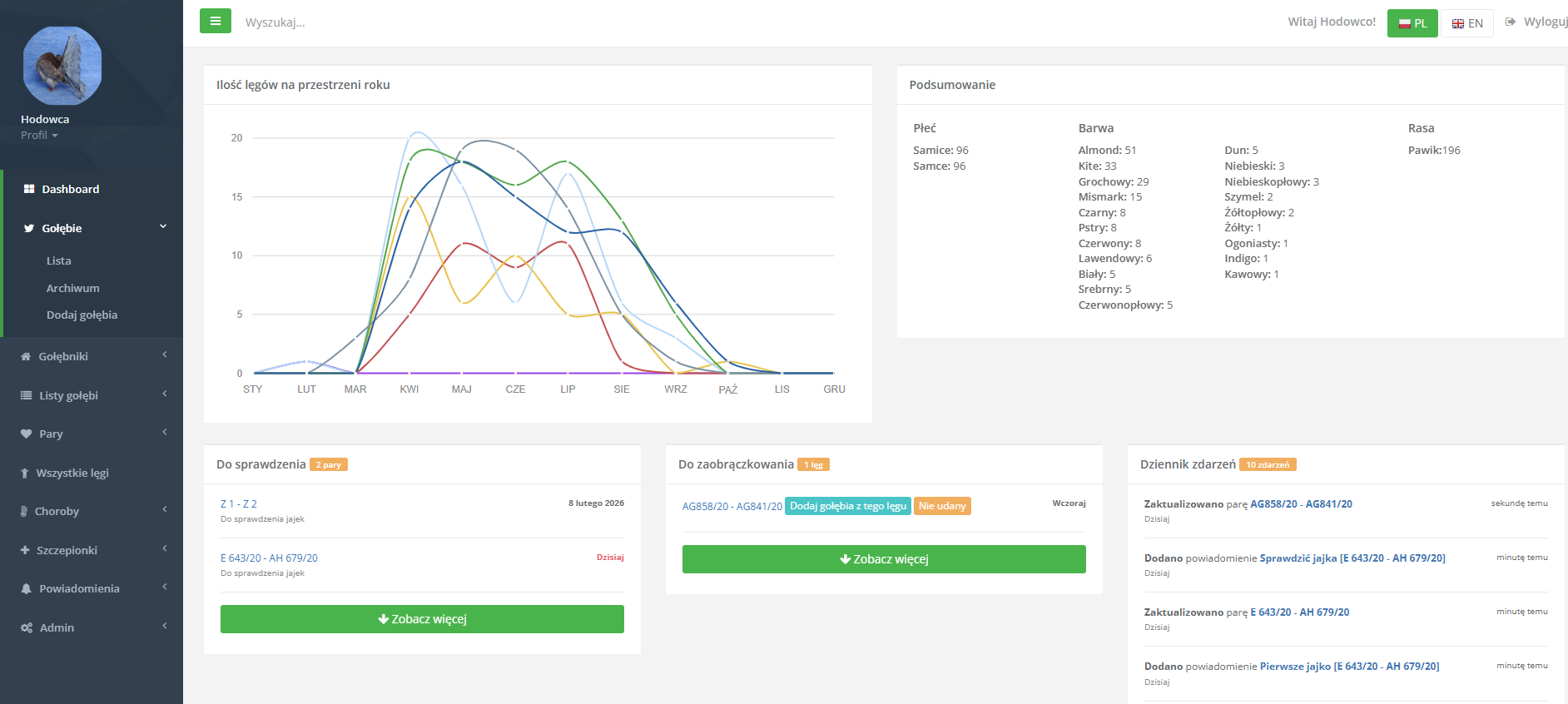Screen dimensions: 1568x704
Task: Open Archiwum in the Gołębie submenu
Action: coord(73,288)
